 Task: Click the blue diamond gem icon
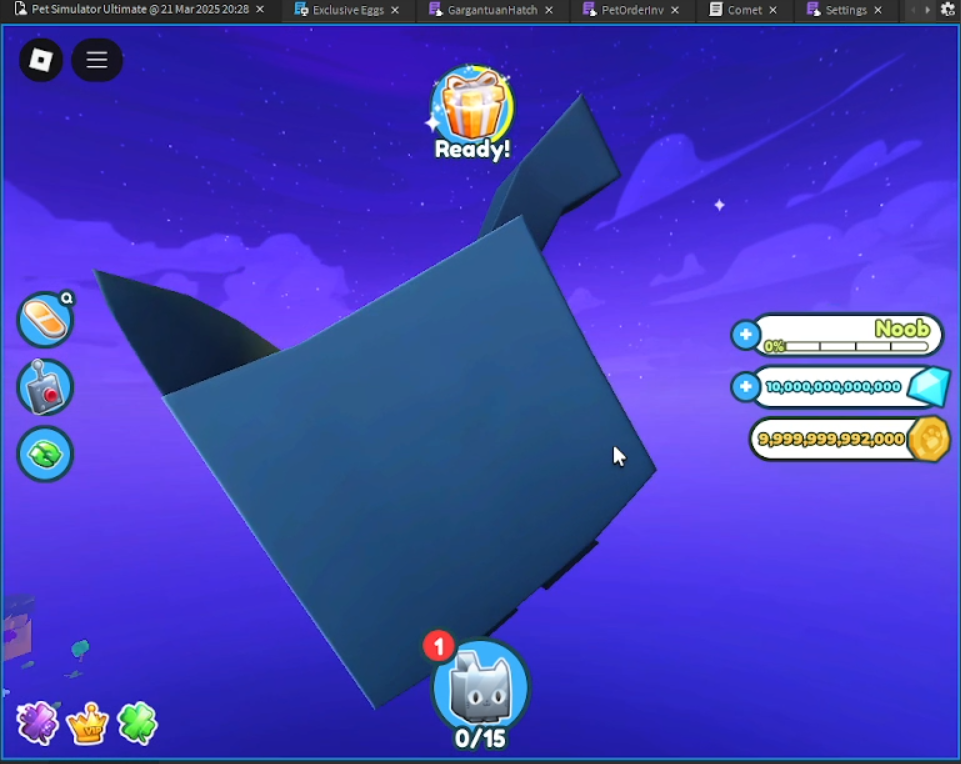coord(929,387)
